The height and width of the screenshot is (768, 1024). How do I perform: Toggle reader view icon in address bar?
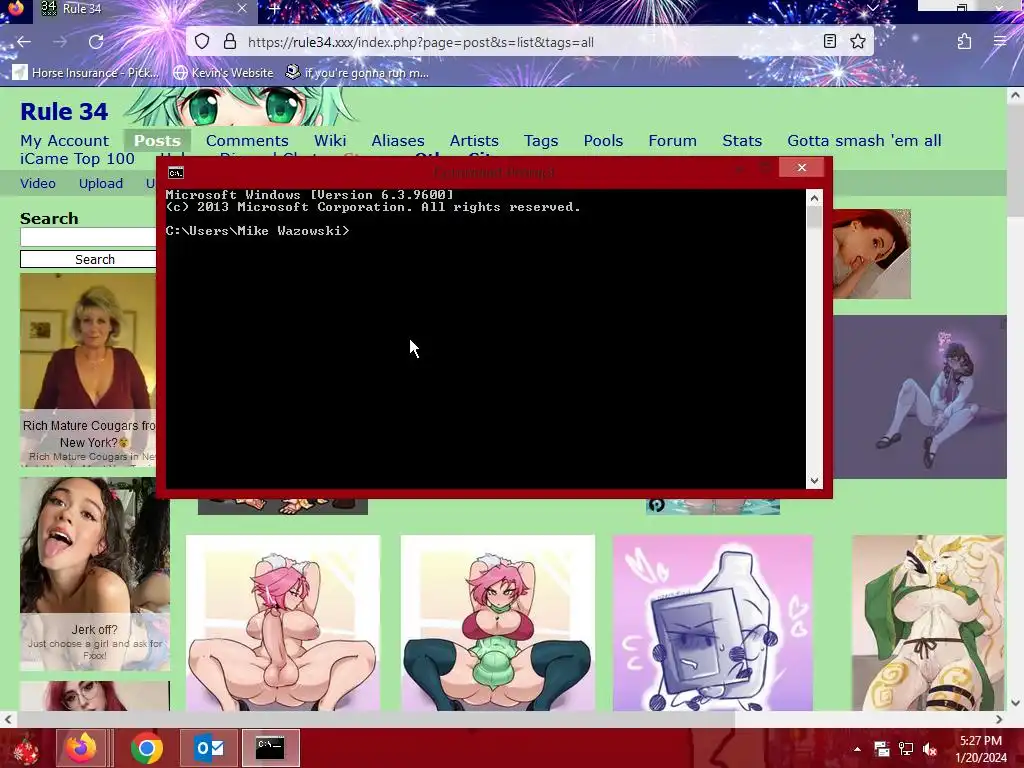[829, 42]
